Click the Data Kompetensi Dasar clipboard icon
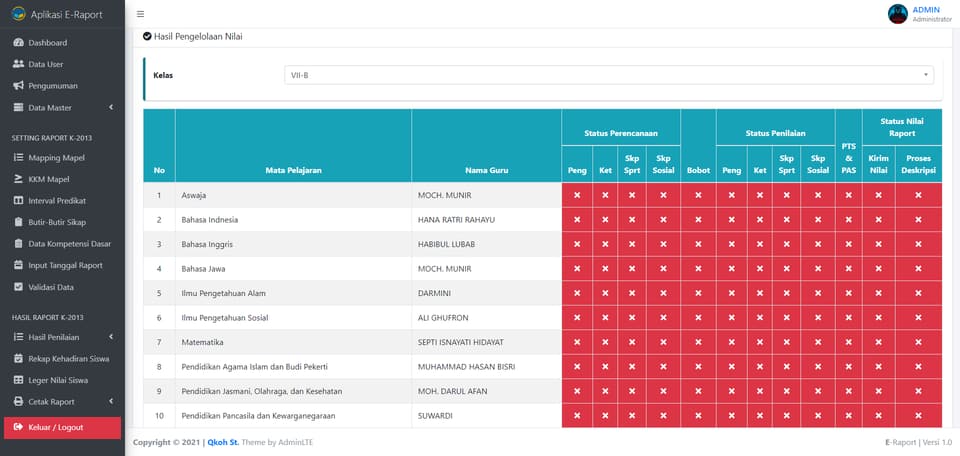 click(x=18, y=244)
